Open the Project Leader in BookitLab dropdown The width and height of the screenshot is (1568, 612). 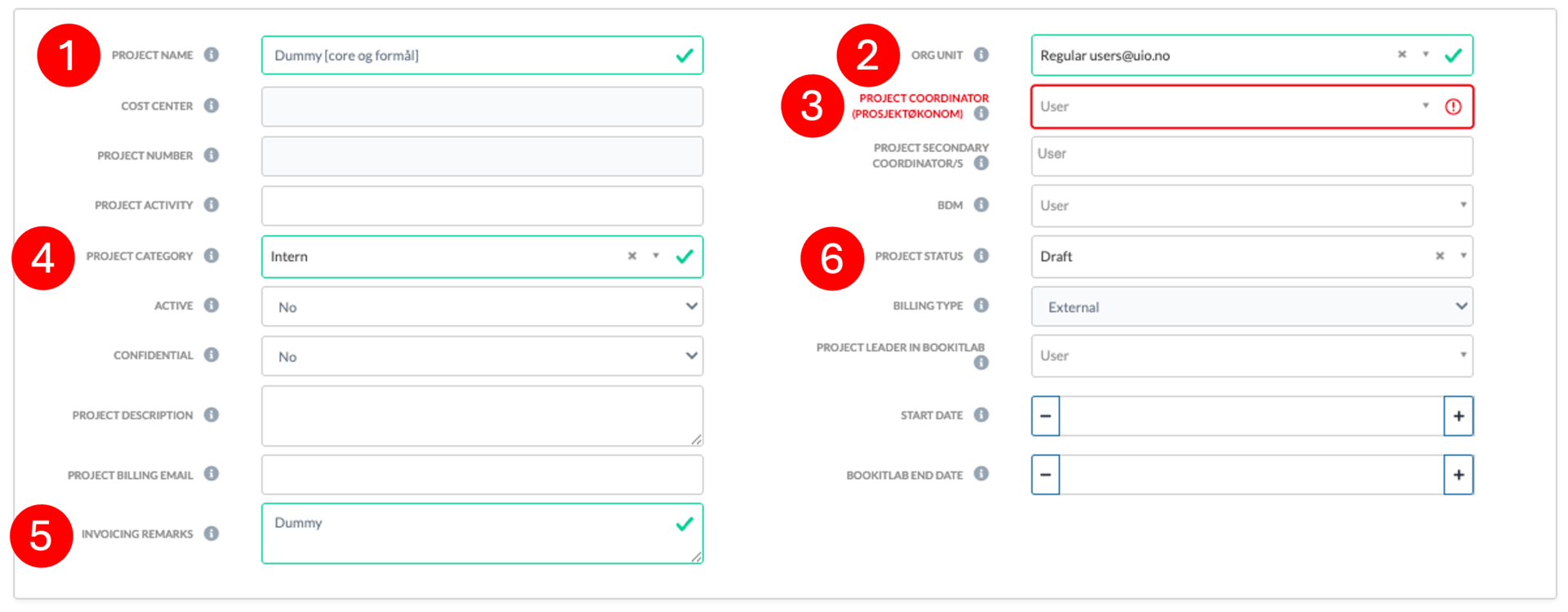pos(1252,355)
